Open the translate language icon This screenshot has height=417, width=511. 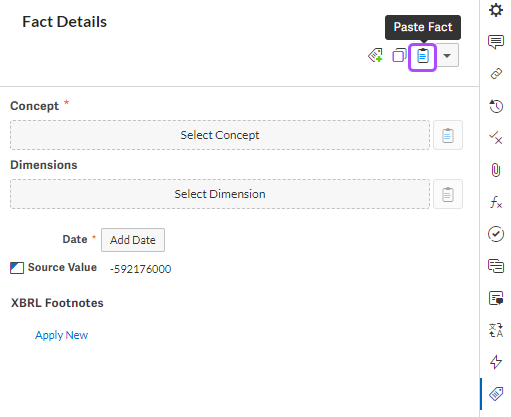coord(496,330)
